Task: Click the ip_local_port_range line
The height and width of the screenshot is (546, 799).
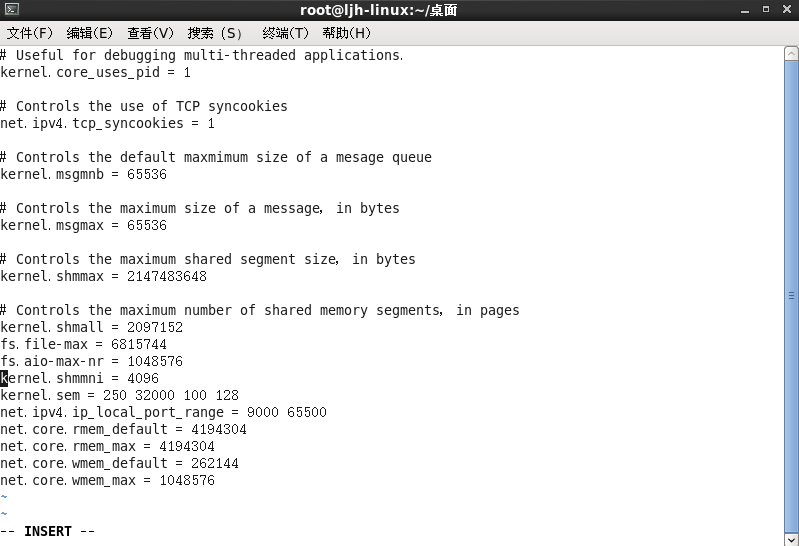Action: pyautogui.click(x=164, y=412)
